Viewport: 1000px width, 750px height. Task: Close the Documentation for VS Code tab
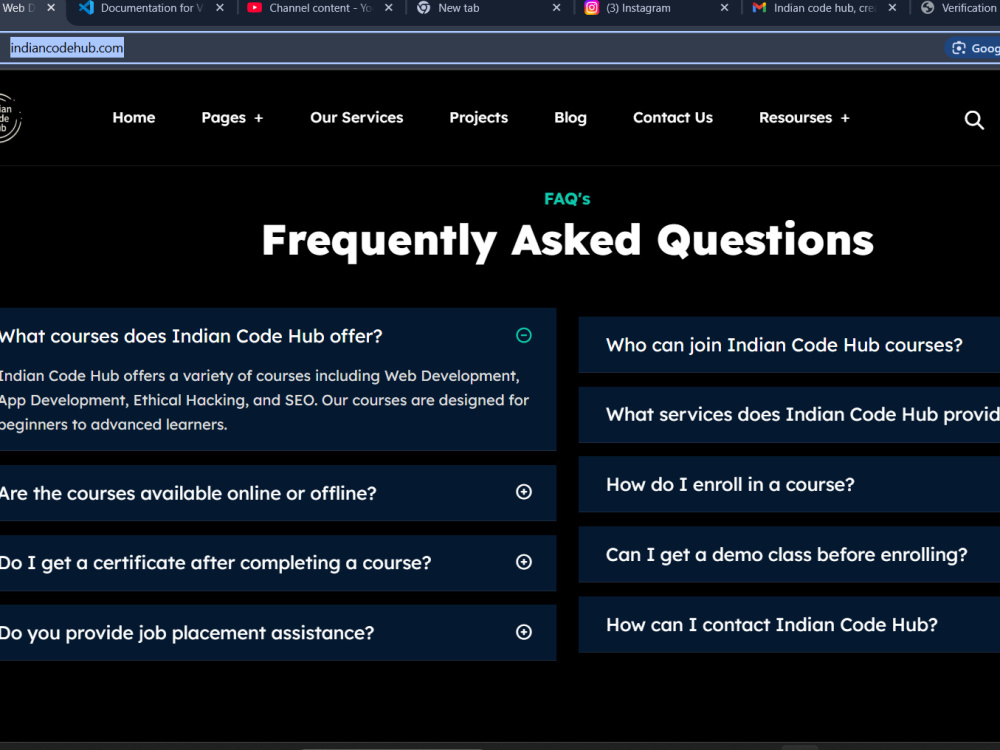(219, 8)
